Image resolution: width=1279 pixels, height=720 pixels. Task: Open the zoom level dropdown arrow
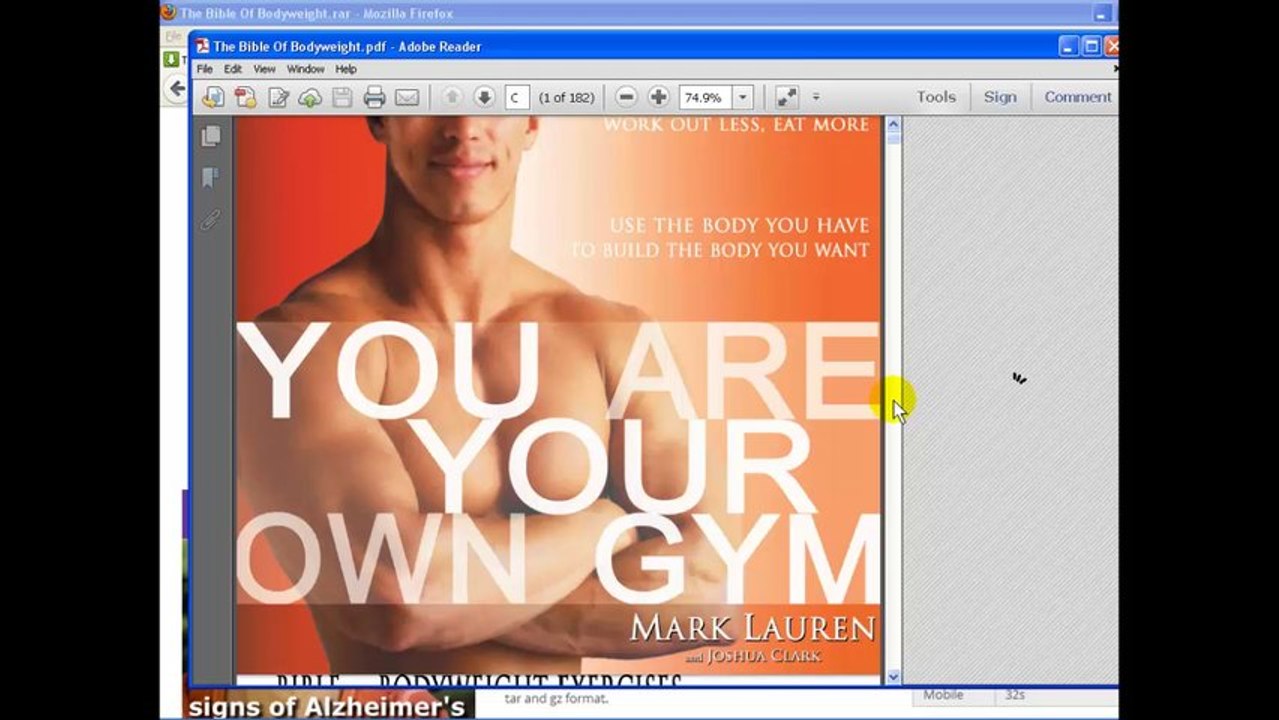click(743, 97)
